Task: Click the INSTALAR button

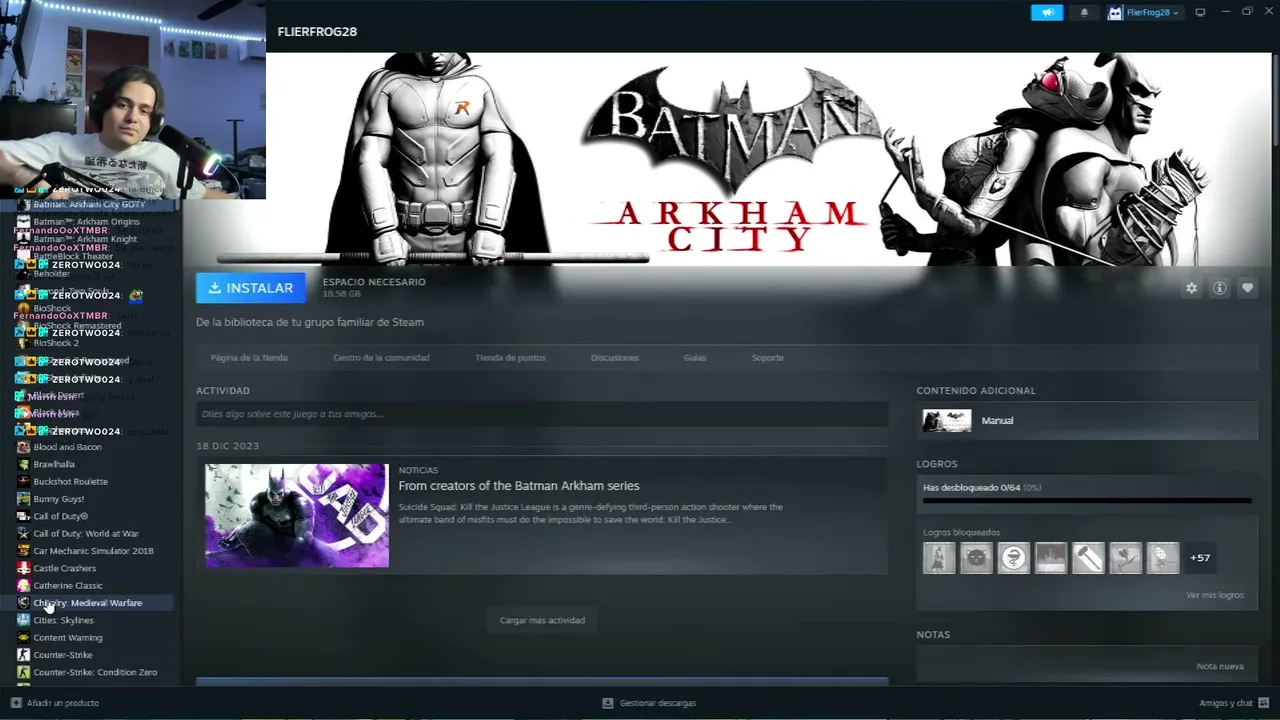Action: 251,288
